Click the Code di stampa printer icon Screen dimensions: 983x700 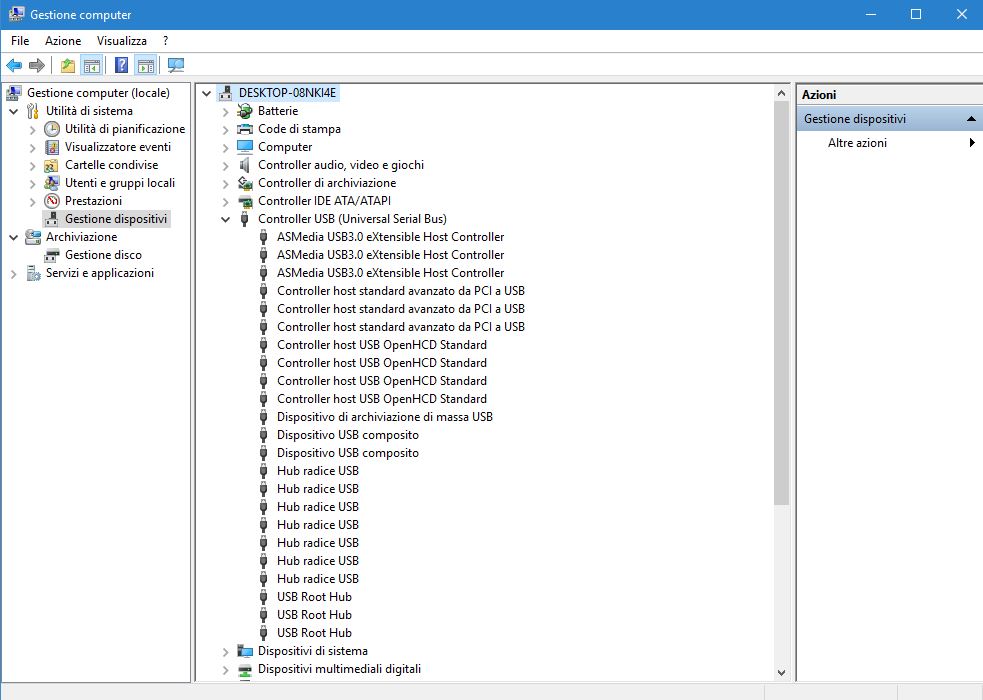(244, 129)
